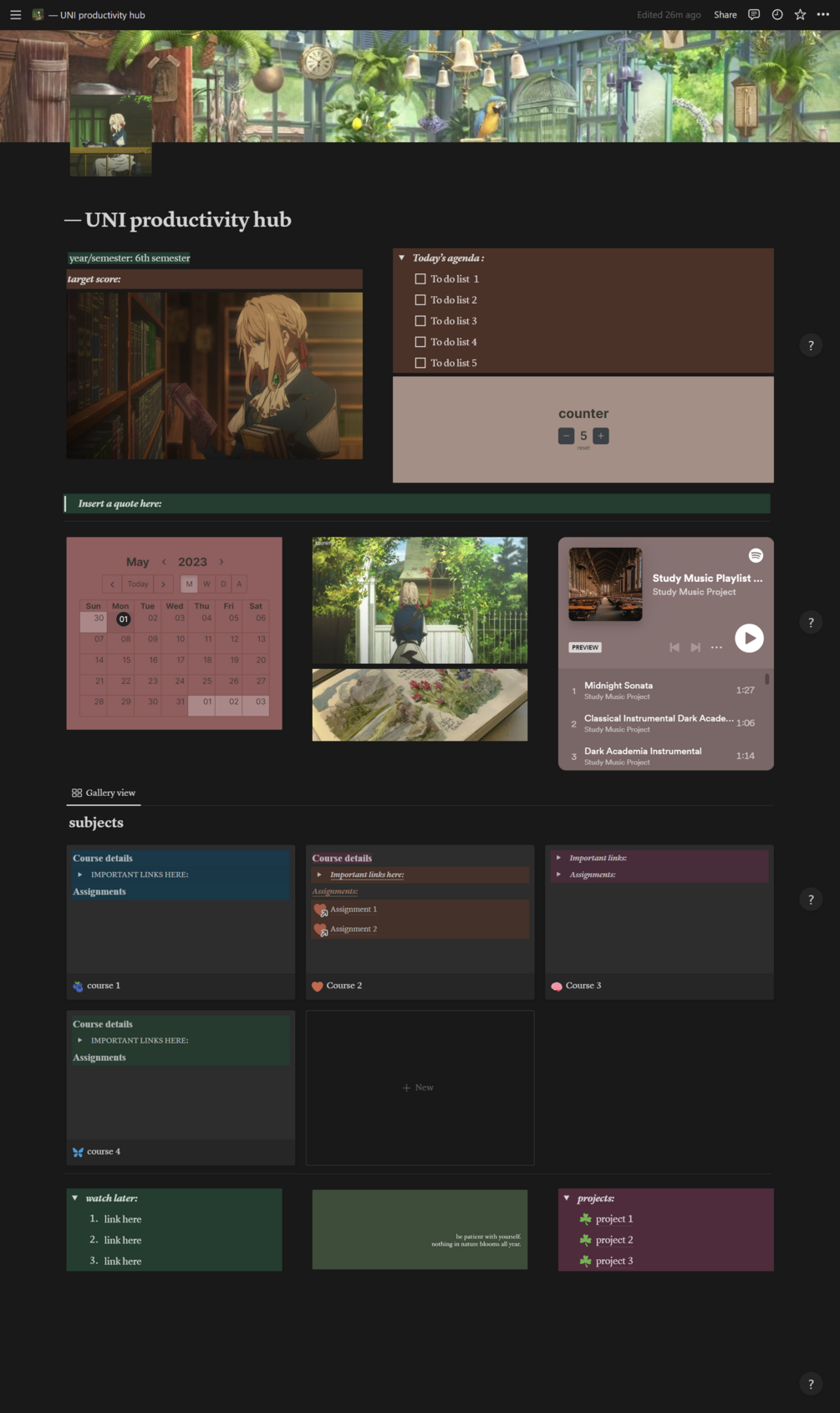Expand IMPORTANT LINKS HERE in course 1 card
The height and width of the screenshot is (1413, 840).
point(80,875)
